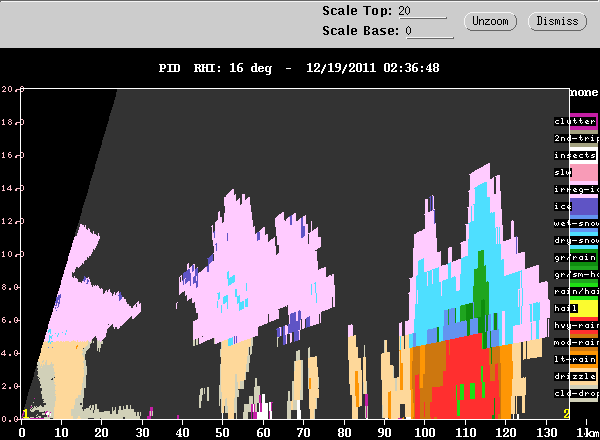Click the Scale Top label

coord(357,11)
